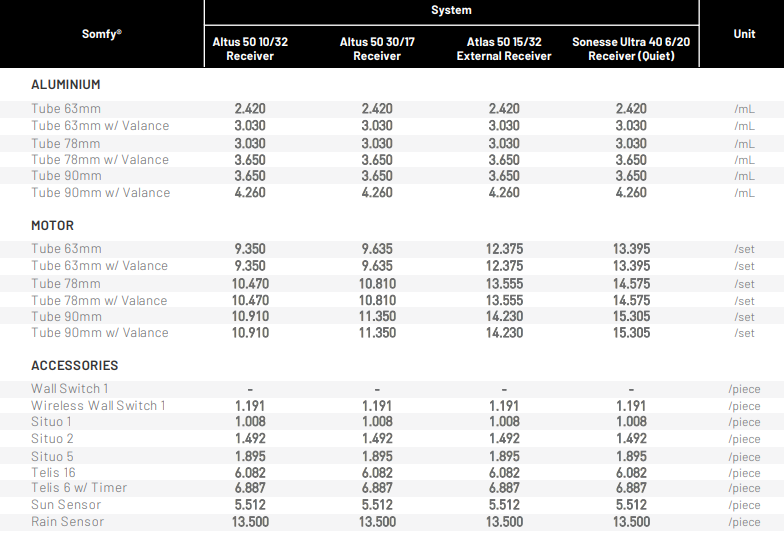Click Tube 63mm row label under Aluminium

tap(66, 108)
